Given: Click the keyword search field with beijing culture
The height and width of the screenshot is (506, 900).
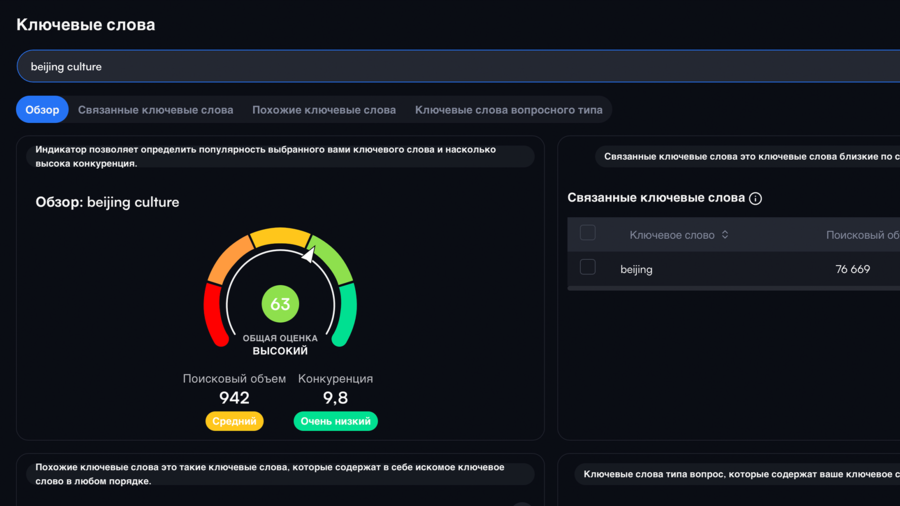Looking at the screenshot, I should click(450, 67).
